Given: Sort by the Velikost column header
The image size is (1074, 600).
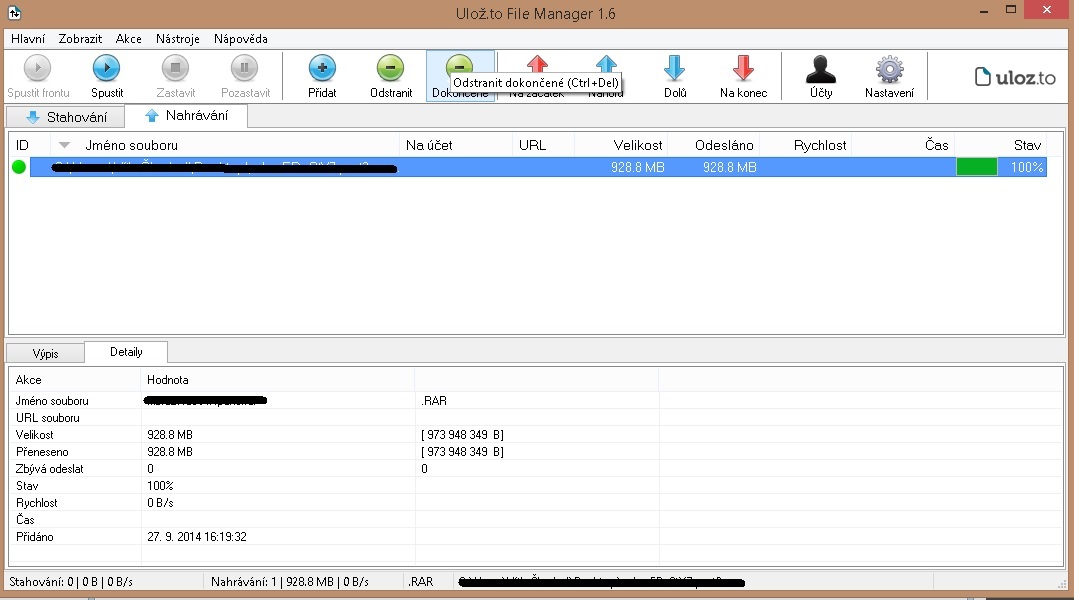Looking at the screenshot, I should coord(638,145).
